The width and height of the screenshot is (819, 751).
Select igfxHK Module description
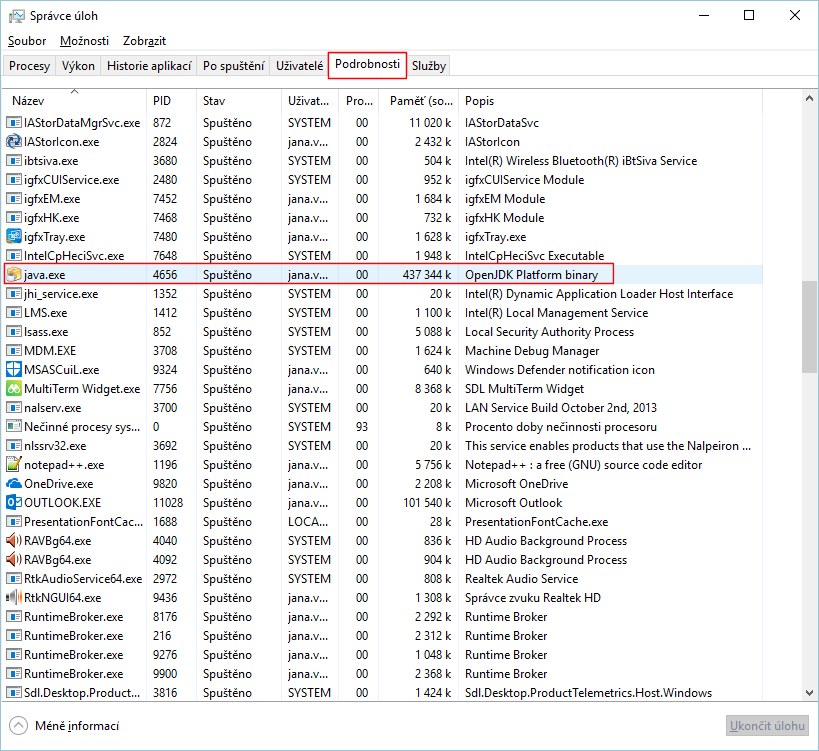(x=505, y=218)
